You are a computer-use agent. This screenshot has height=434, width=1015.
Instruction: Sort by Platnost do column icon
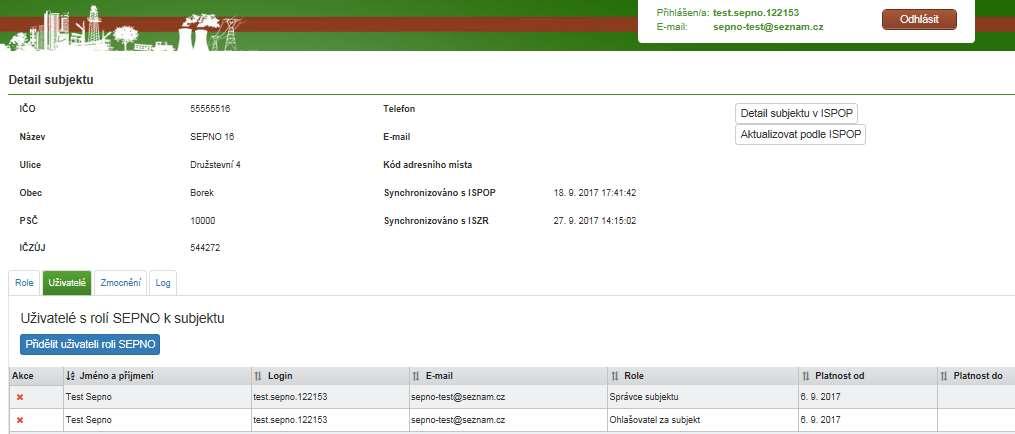[944, 376]
